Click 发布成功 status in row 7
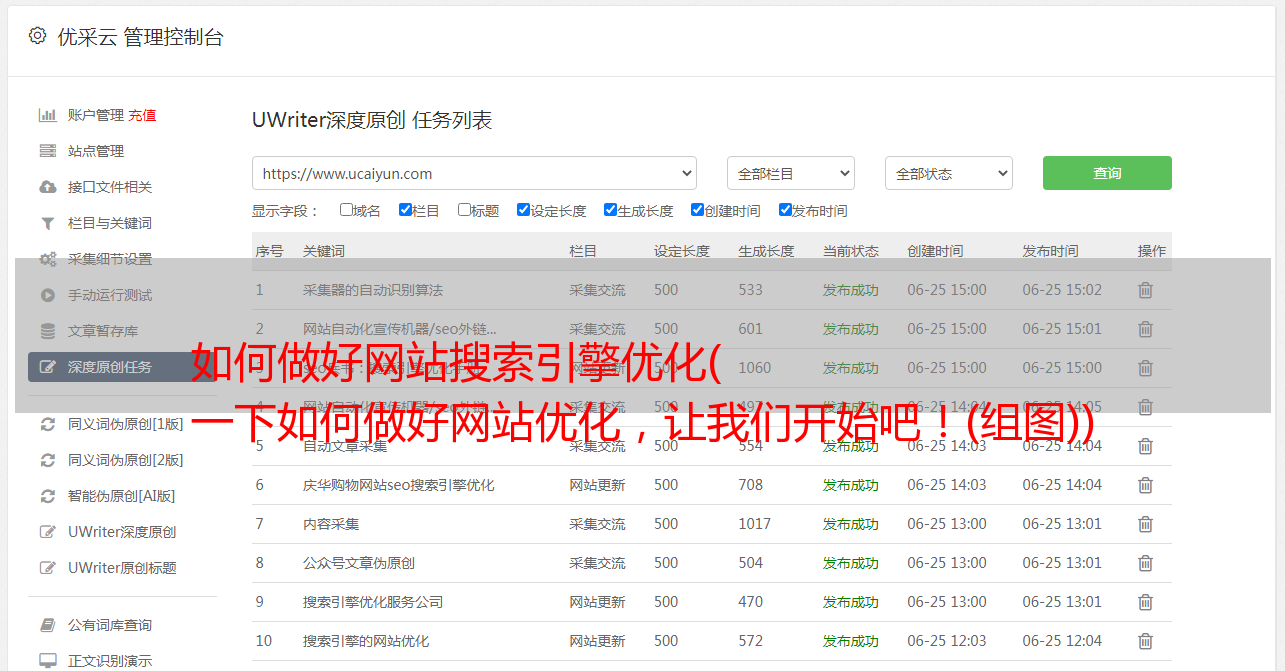Screen dimensions: 1285x671 (851, 524)
